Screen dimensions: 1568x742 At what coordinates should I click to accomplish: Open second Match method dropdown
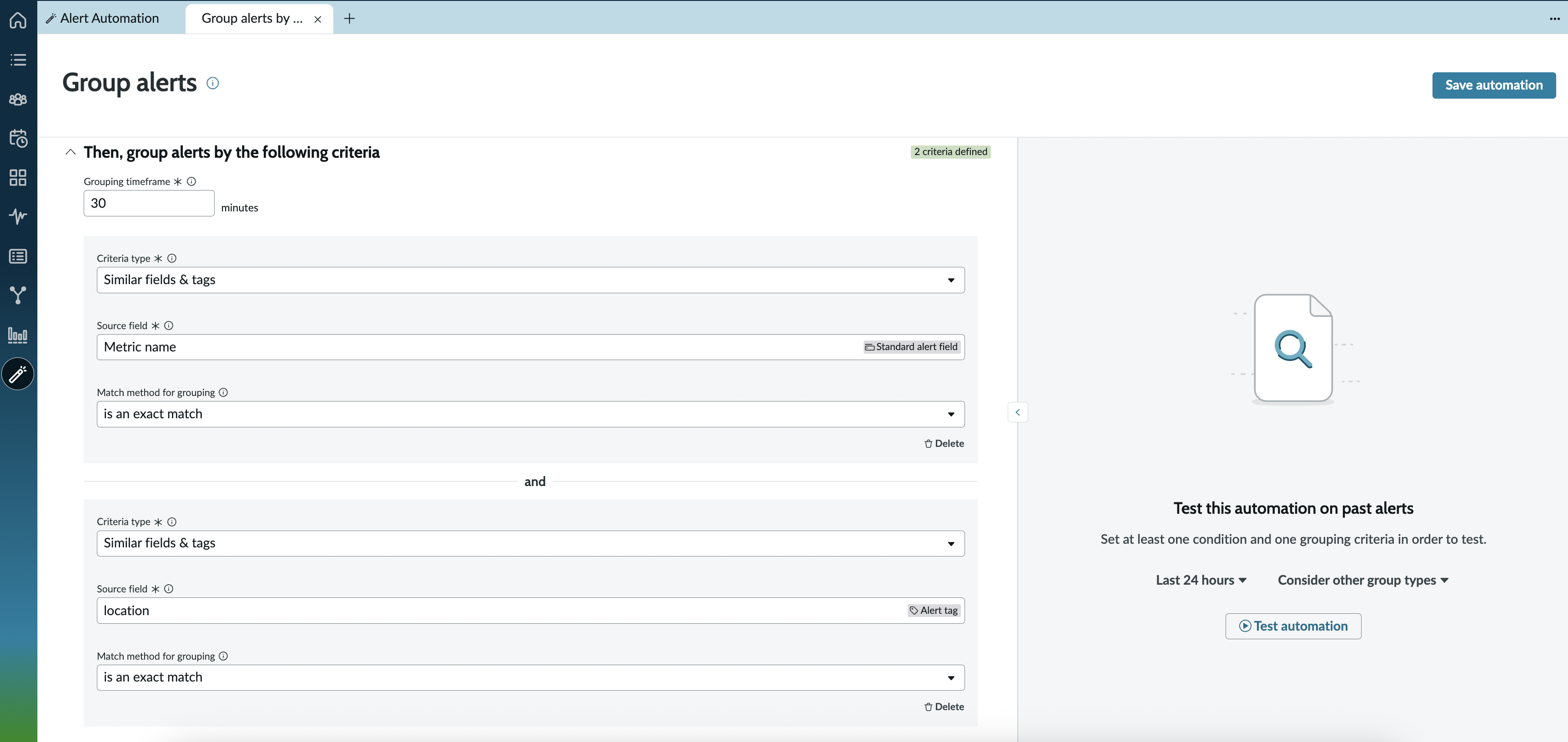[531, 677]
